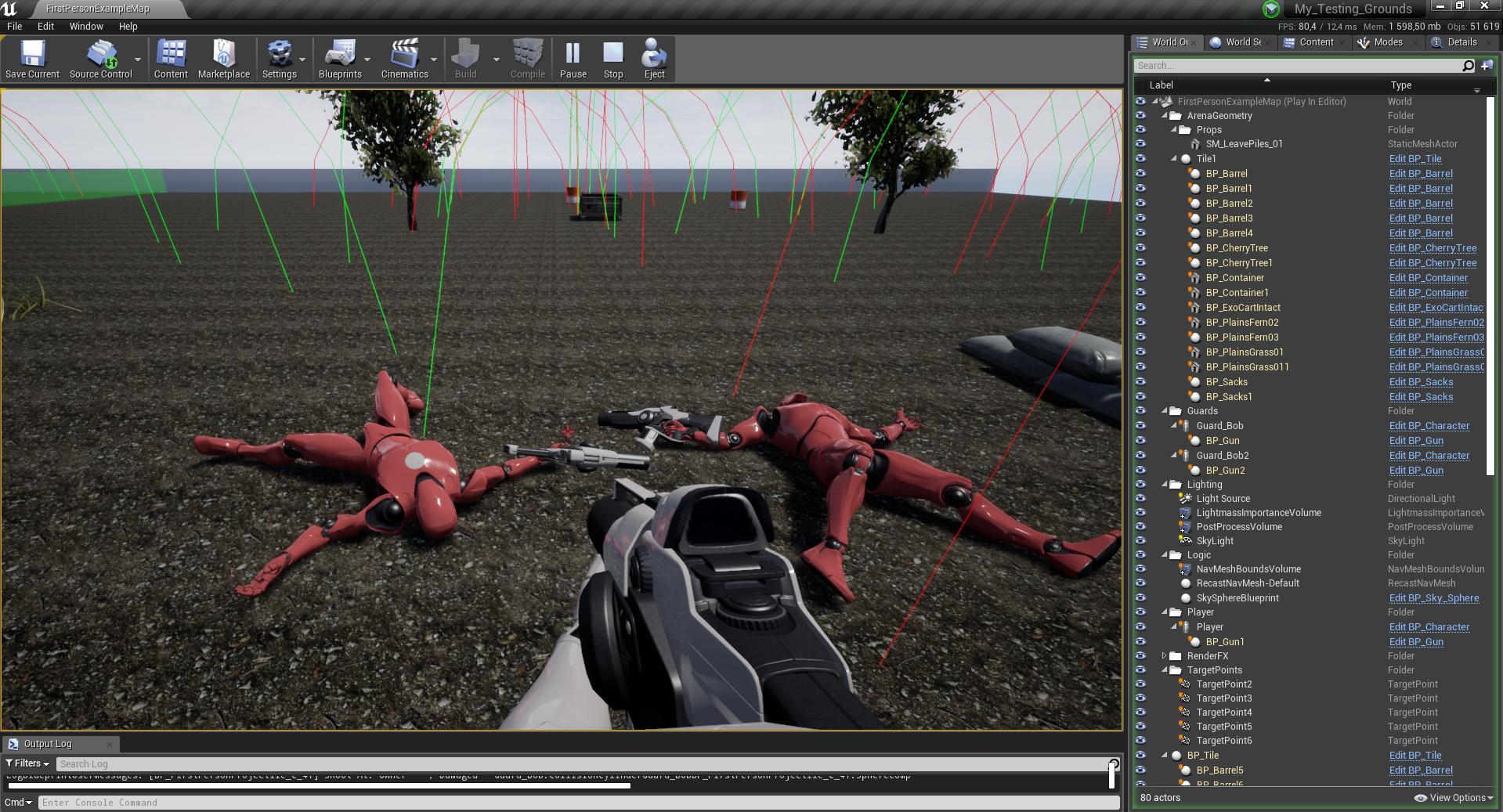1503x812 pixels.
Task: Click Edit BP_Sky_Sphere link
Action: [1434, 598]
